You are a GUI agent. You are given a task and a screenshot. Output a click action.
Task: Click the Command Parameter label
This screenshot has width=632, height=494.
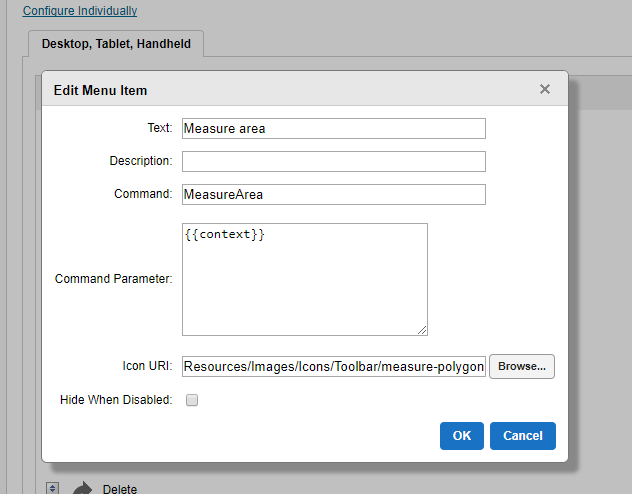coord(114,279)
